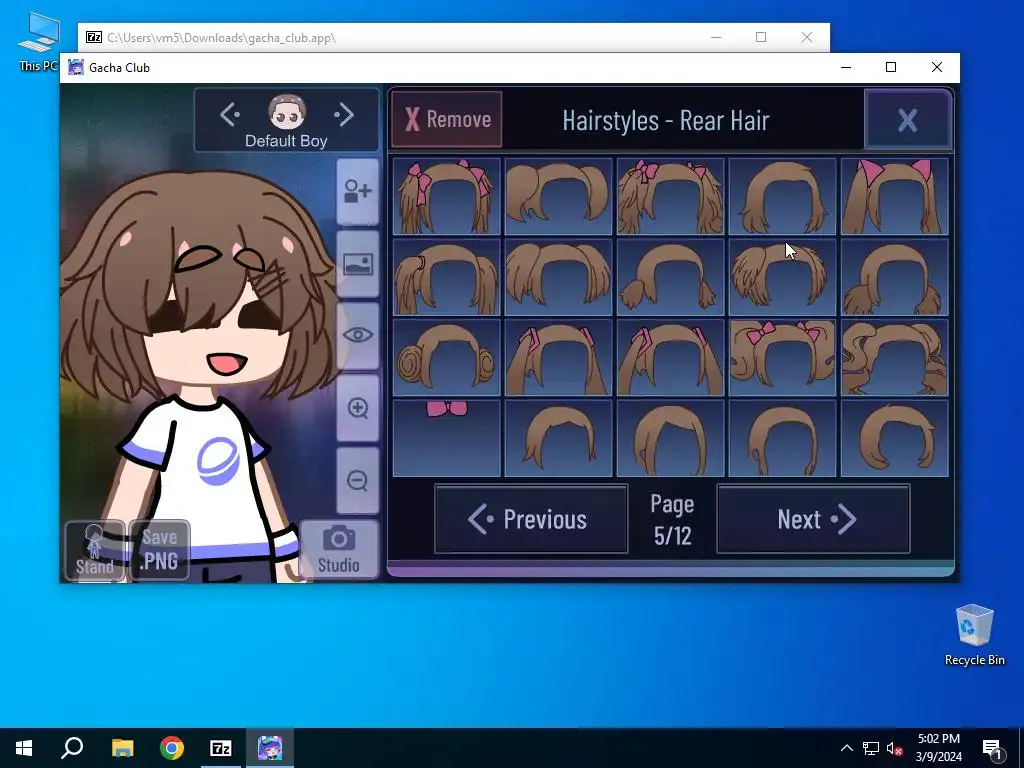Screen dimensions: 1024x768
Task: Select first-row third curly pigtails with bows
Action: tap(671, 196)
